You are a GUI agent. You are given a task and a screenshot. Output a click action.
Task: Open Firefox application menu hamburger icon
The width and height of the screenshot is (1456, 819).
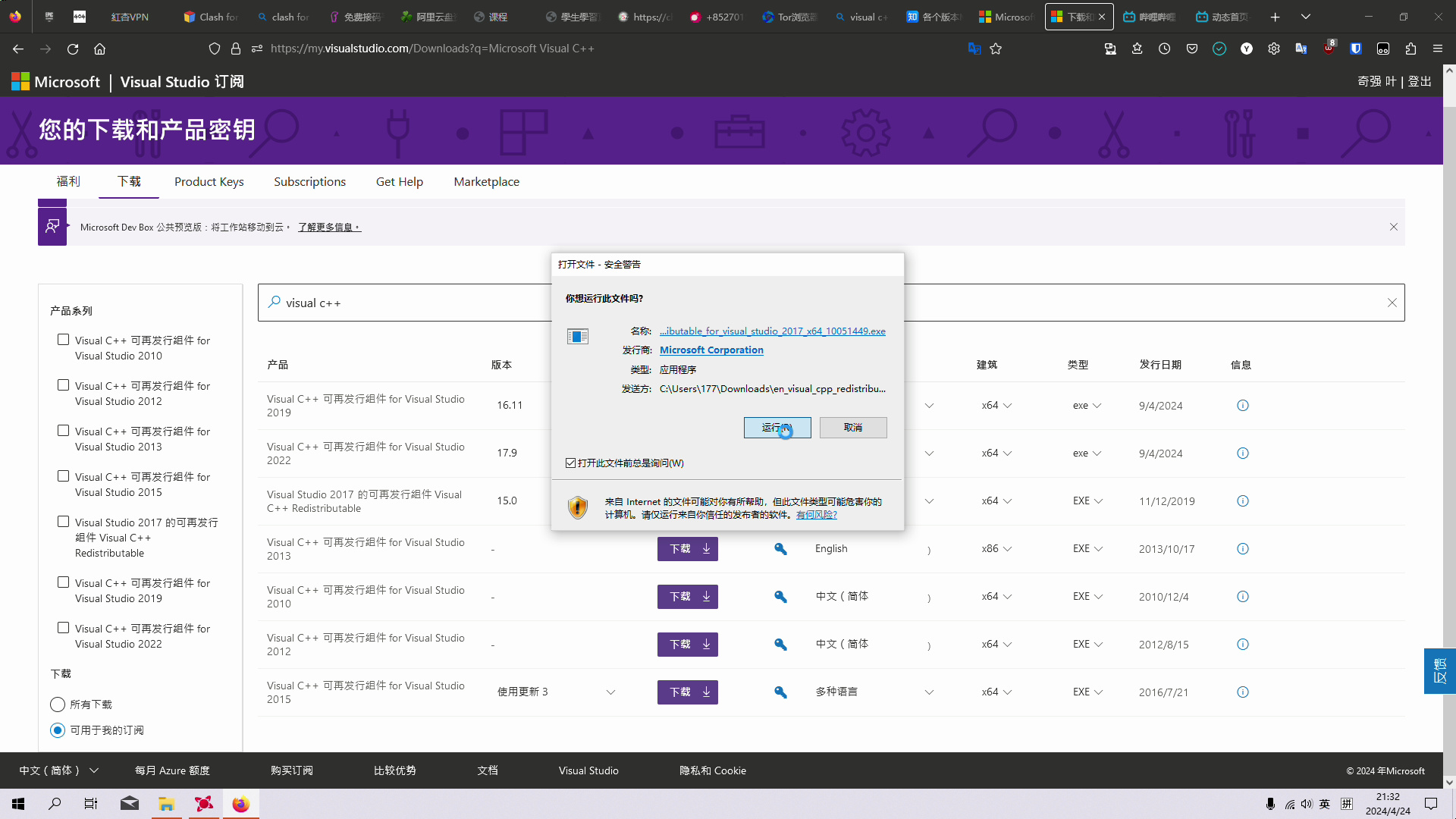[x=1438, y=49]
